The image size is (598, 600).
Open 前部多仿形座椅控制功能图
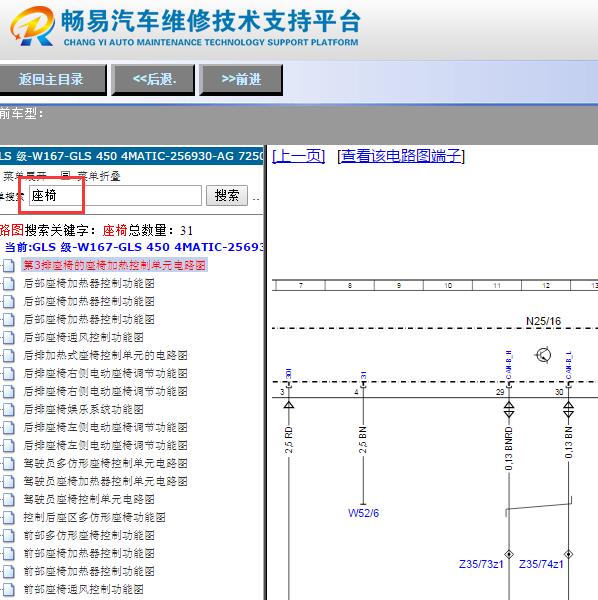[x=89, y=535]
